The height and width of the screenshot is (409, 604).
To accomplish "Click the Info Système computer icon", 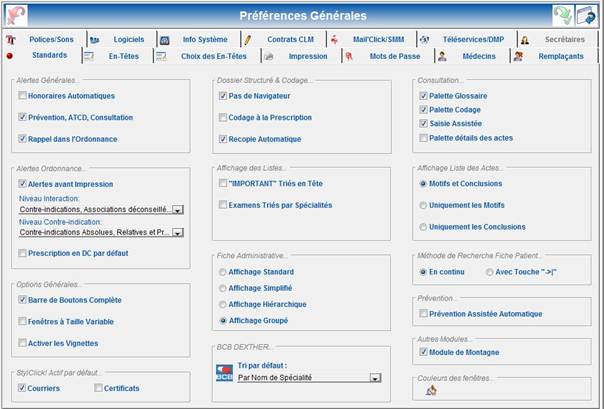I will [x=164, y=40].
